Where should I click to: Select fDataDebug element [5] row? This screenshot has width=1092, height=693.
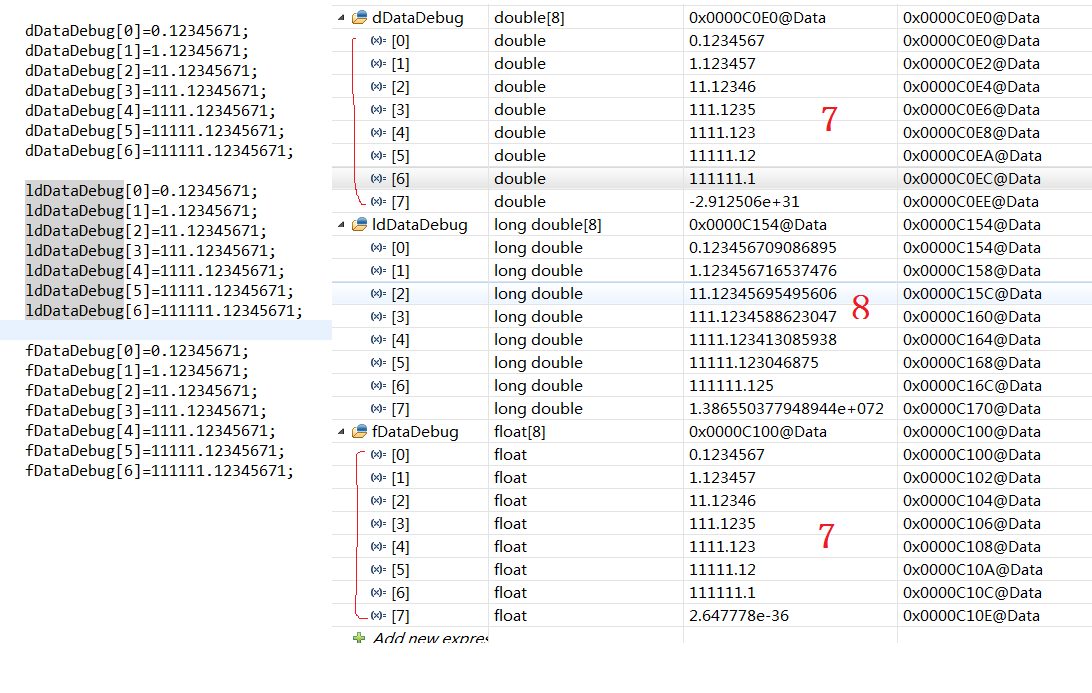pos(712,569)
